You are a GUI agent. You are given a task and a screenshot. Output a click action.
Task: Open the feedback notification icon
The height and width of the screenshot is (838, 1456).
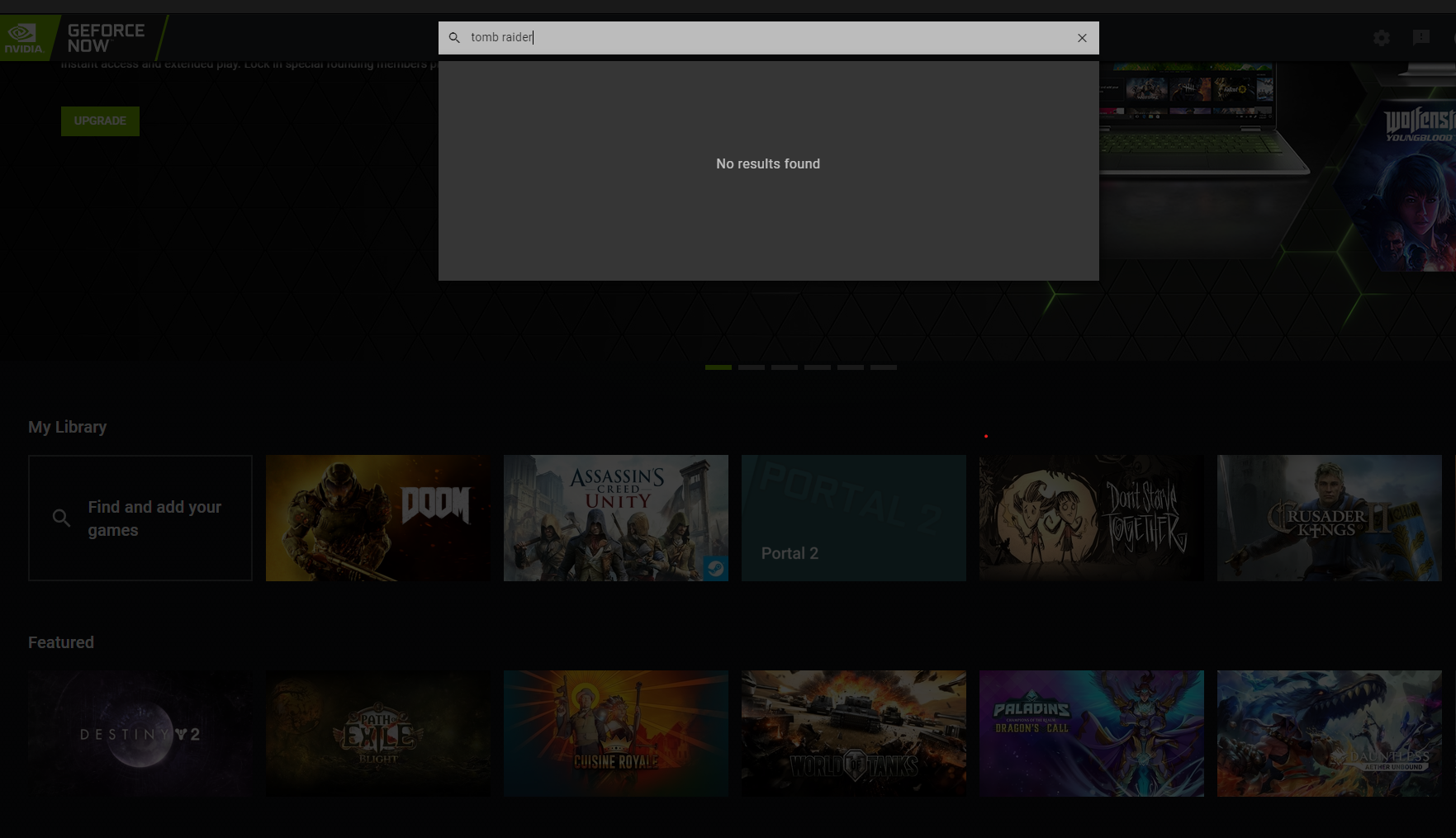(x=1421, y=38)
